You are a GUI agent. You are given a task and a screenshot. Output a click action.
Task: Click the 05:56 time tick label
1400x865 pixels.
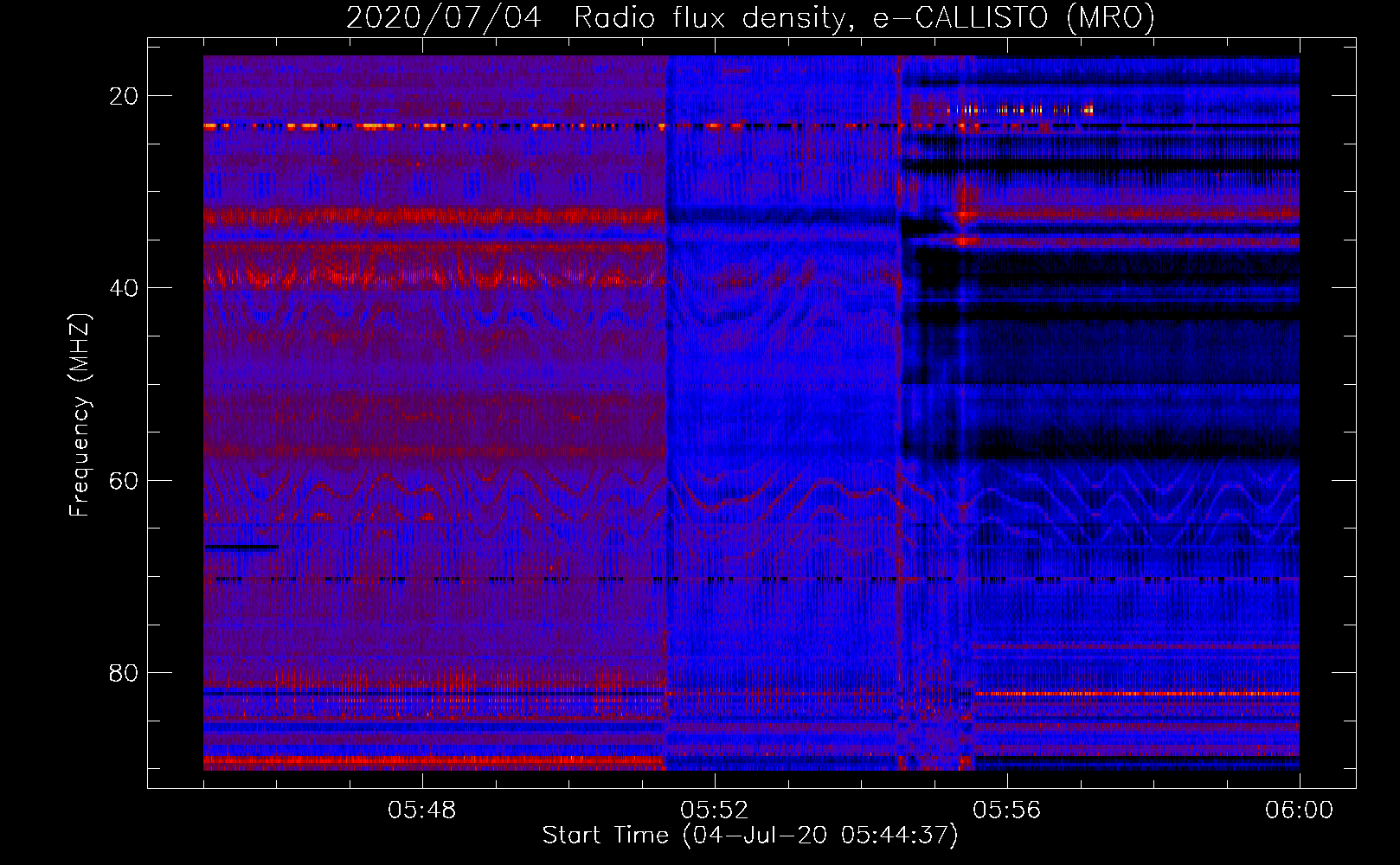click(1006, 811)
